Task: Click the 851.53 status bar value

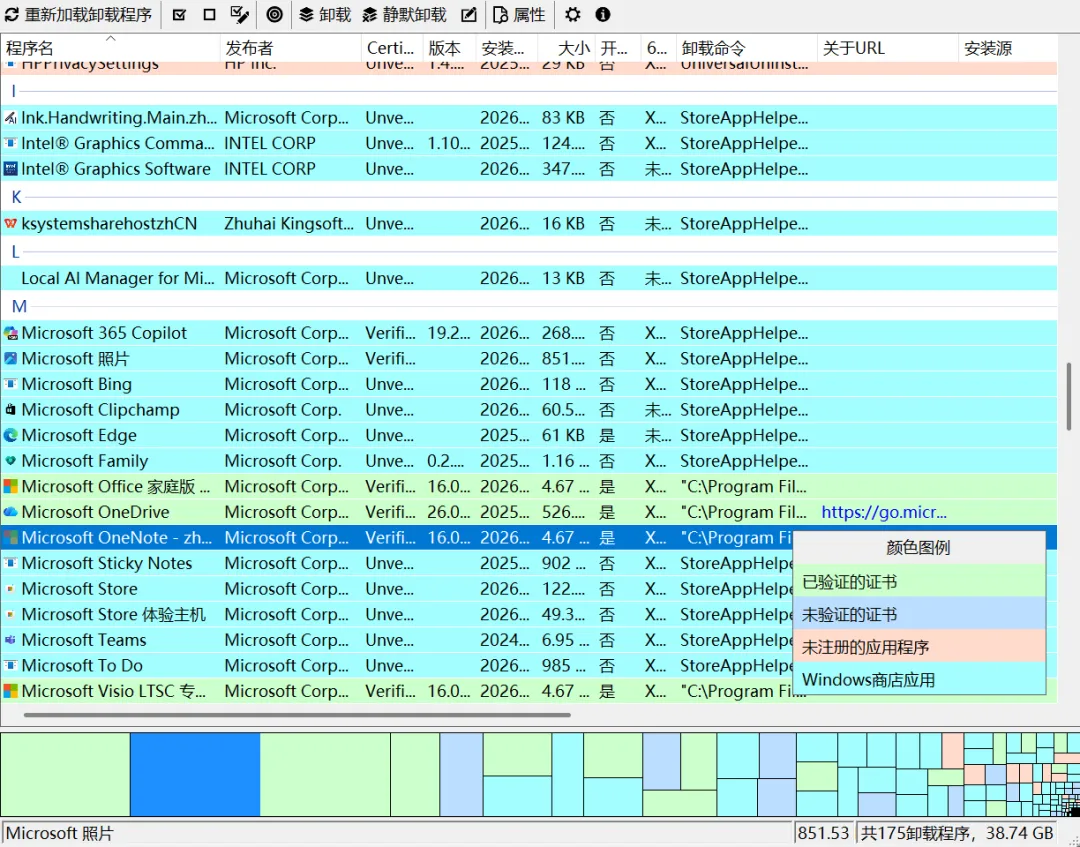Action: click(x=823, y=833)
